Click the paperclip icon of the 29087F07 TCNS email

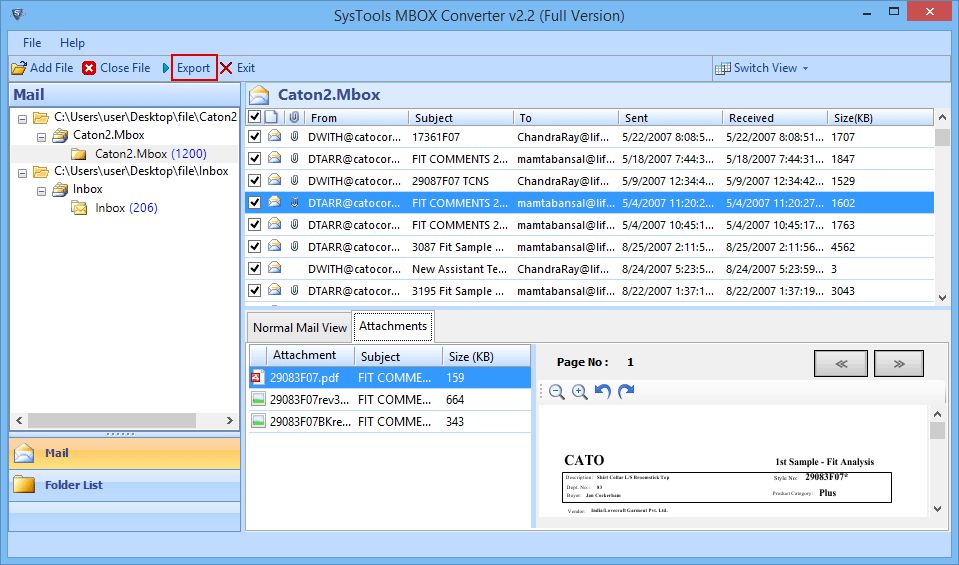point(294,180)
